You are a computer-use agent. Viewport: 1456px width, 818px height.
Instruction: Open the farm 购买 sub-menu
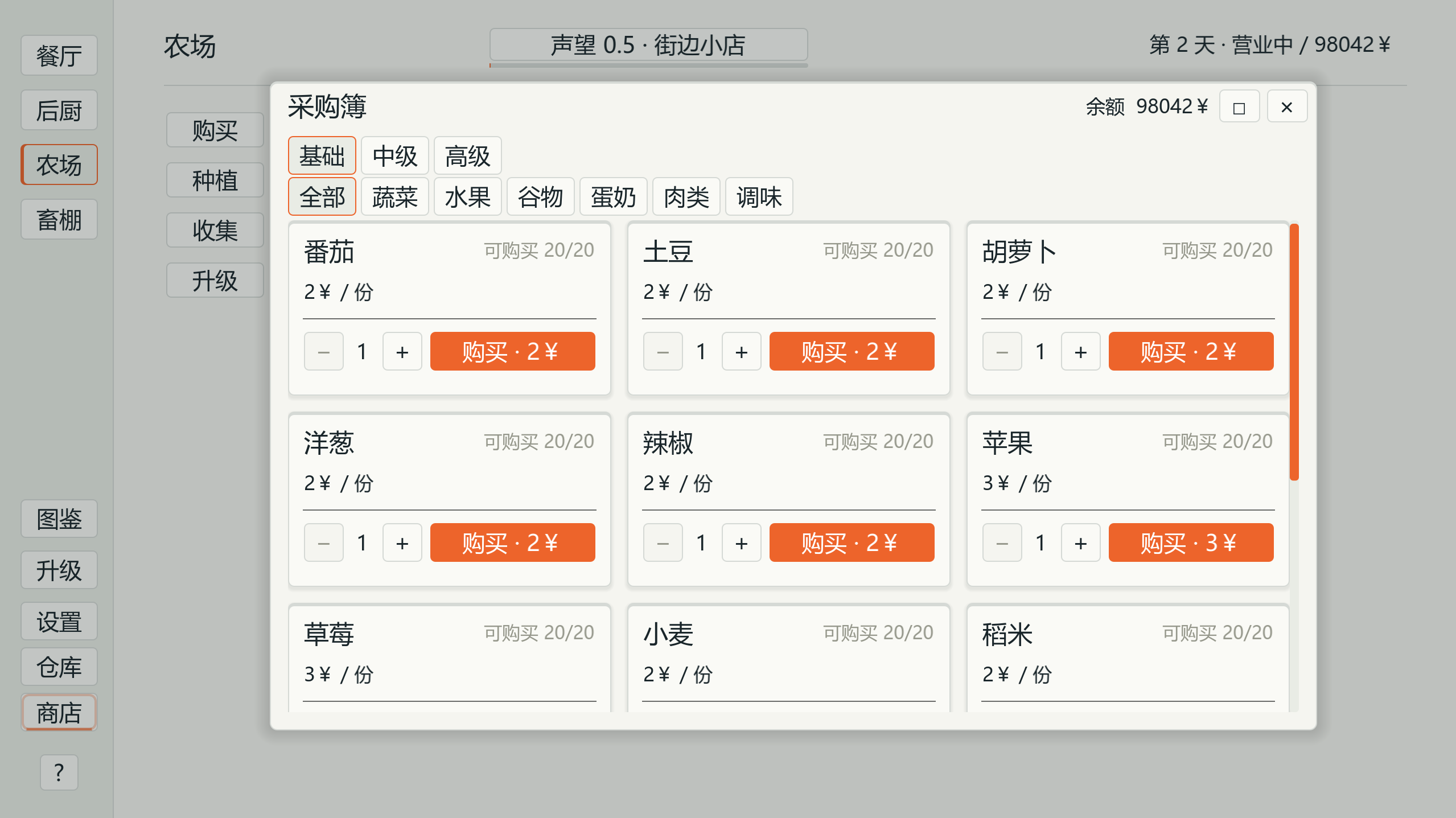coord(215,130)
